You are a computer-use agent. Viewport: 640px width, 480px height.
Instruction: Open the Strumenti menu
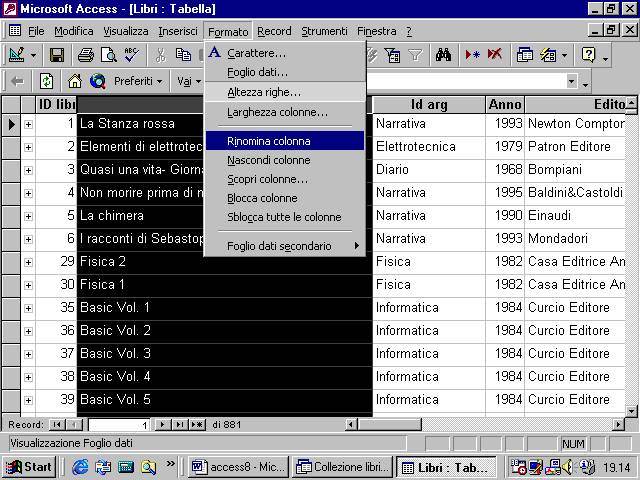pos(324,31)
